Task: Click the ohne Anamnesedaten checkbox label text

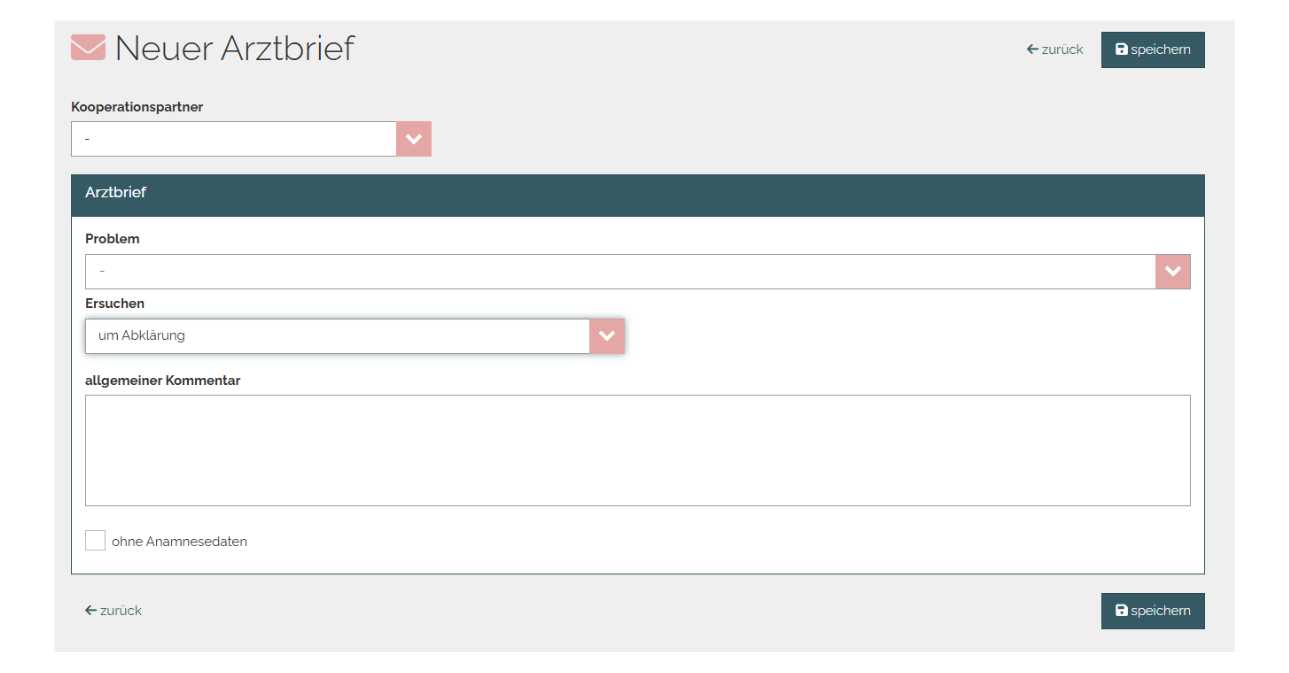Action: pyautogui.click(x=179, y=541)
